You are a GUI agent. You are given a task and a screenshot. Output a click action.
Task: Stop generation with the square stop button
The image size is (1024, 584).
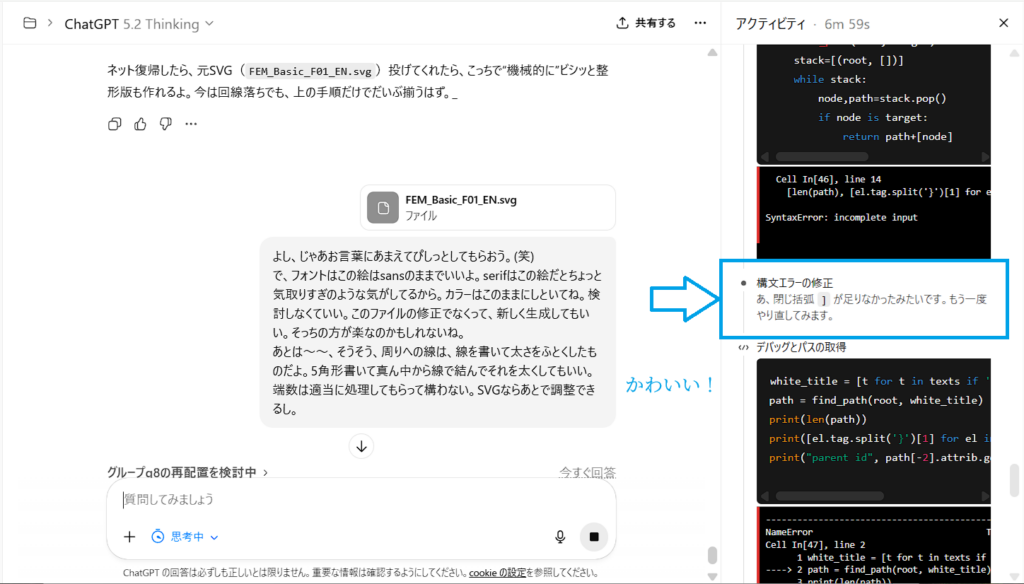[x=593, y=537]
